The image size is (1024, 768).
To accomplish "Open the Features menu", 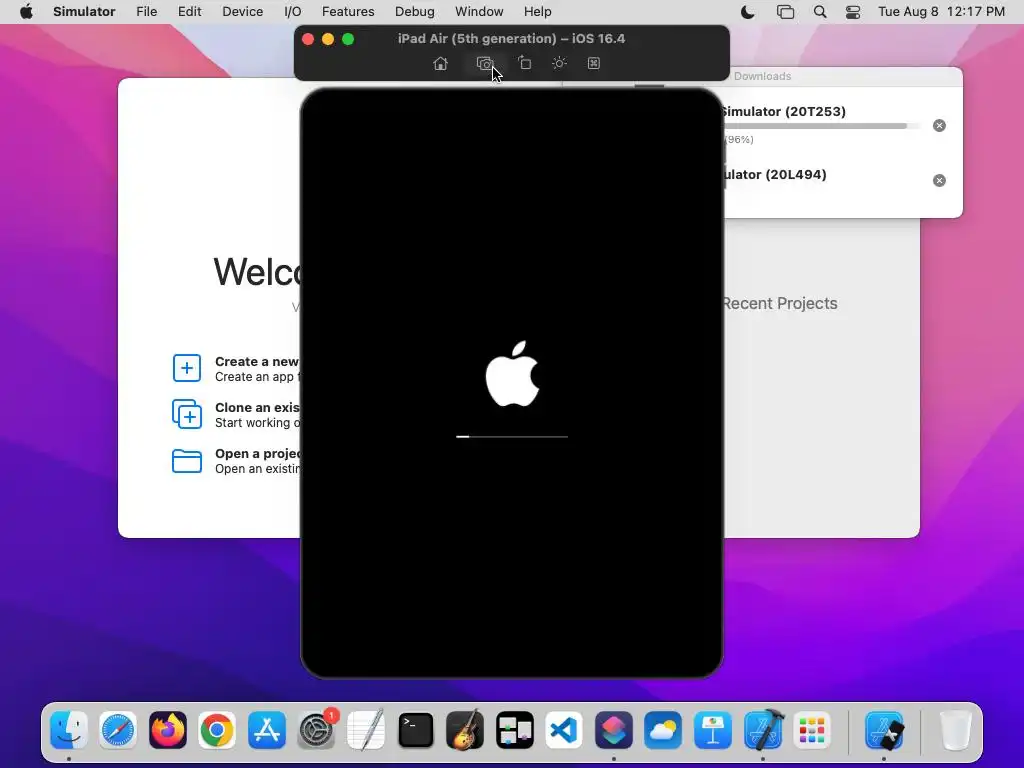I will (x=348, y=12).
